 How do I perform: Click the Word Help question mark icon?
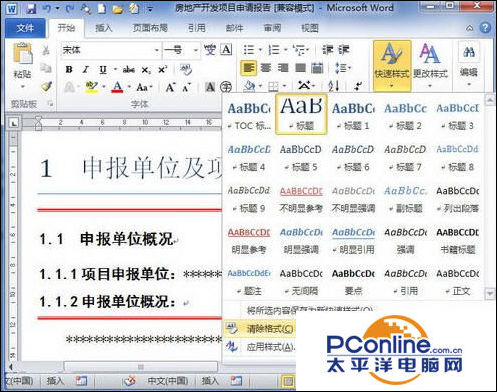click(485, 28)
